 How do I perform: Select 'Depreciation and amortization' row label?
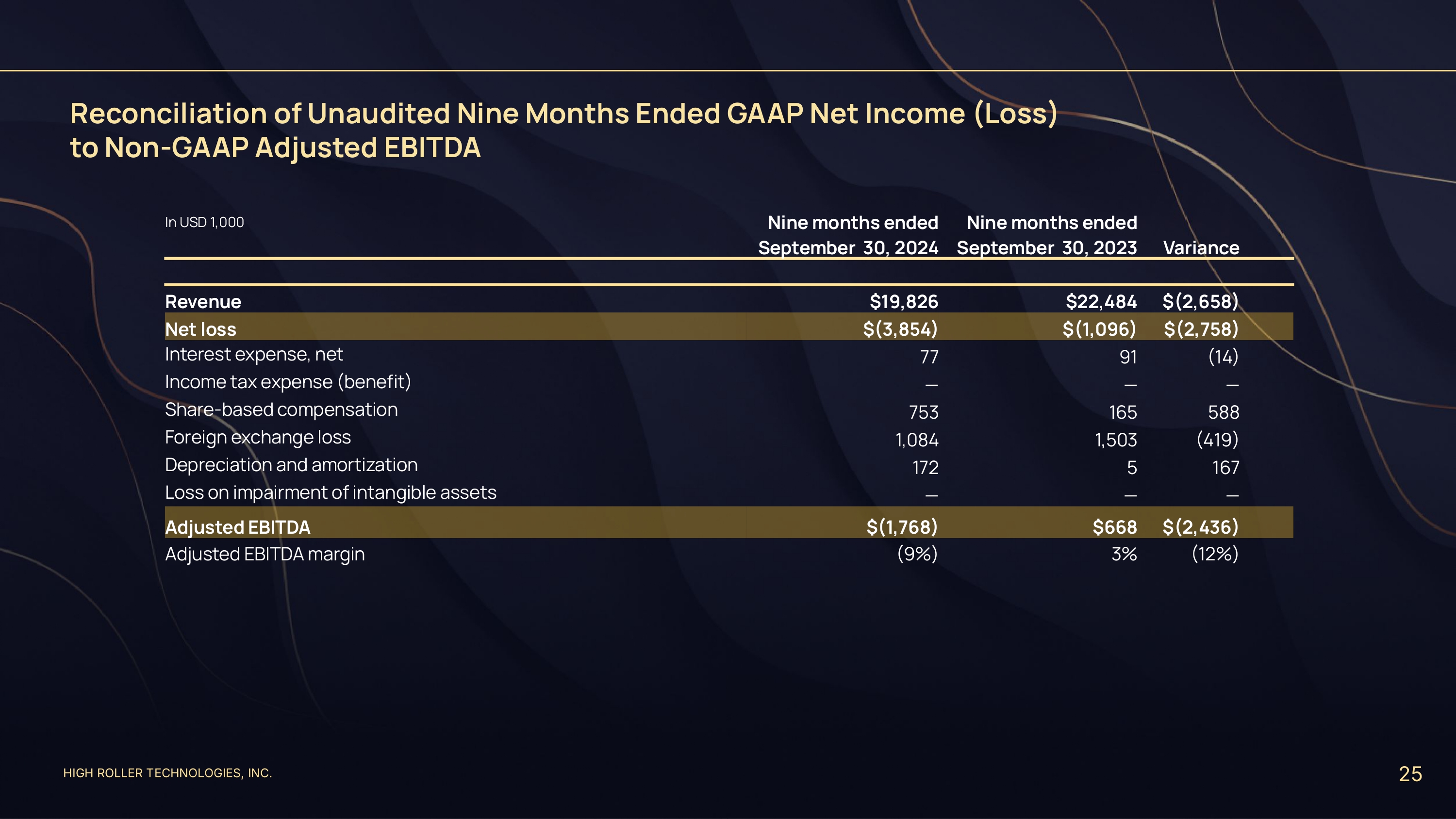(x=291, y=465)
